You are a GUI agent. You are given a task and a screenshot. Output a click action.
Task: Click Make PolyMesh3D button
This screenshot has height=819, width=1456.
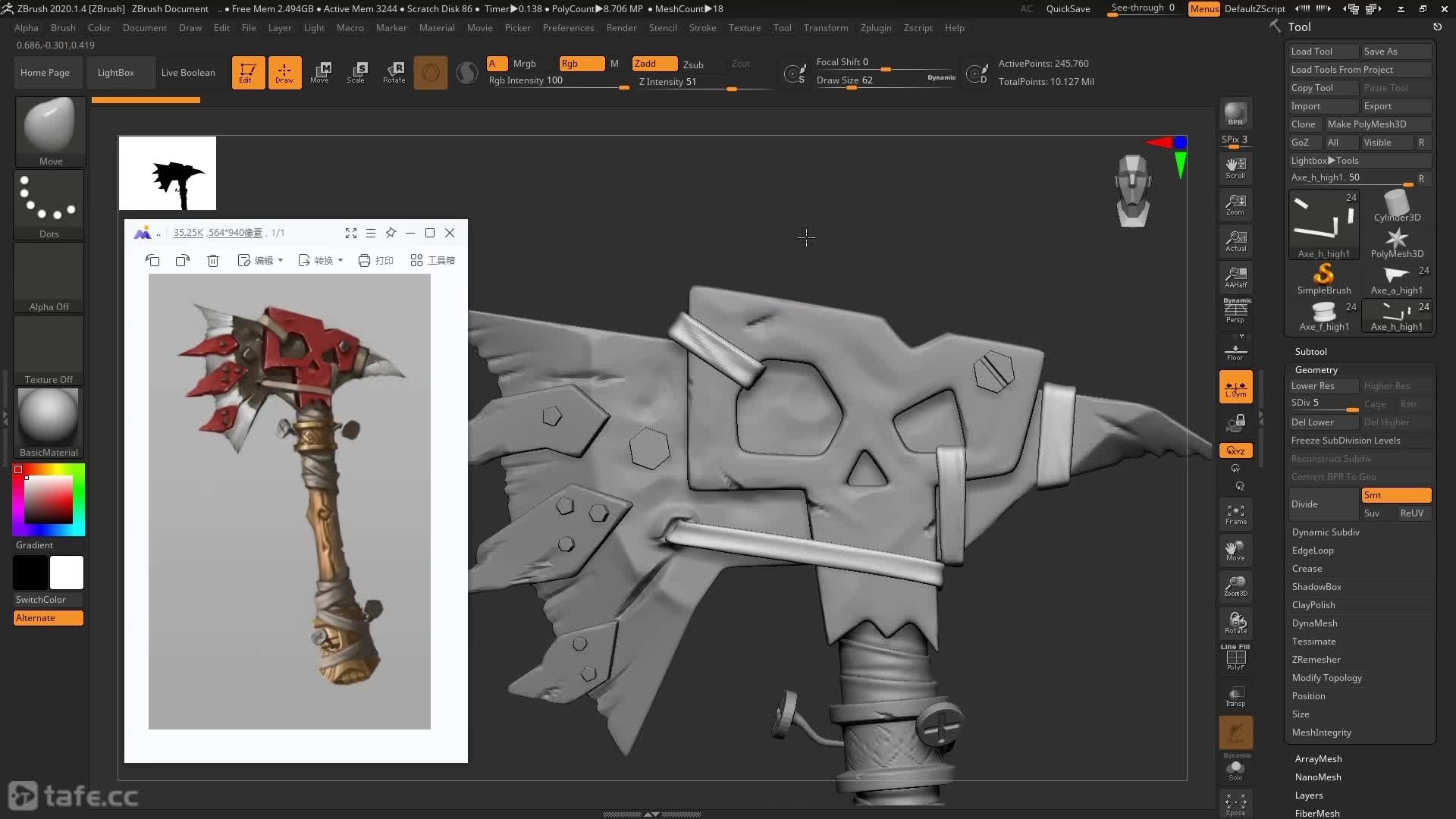(x=1378, y=124)
